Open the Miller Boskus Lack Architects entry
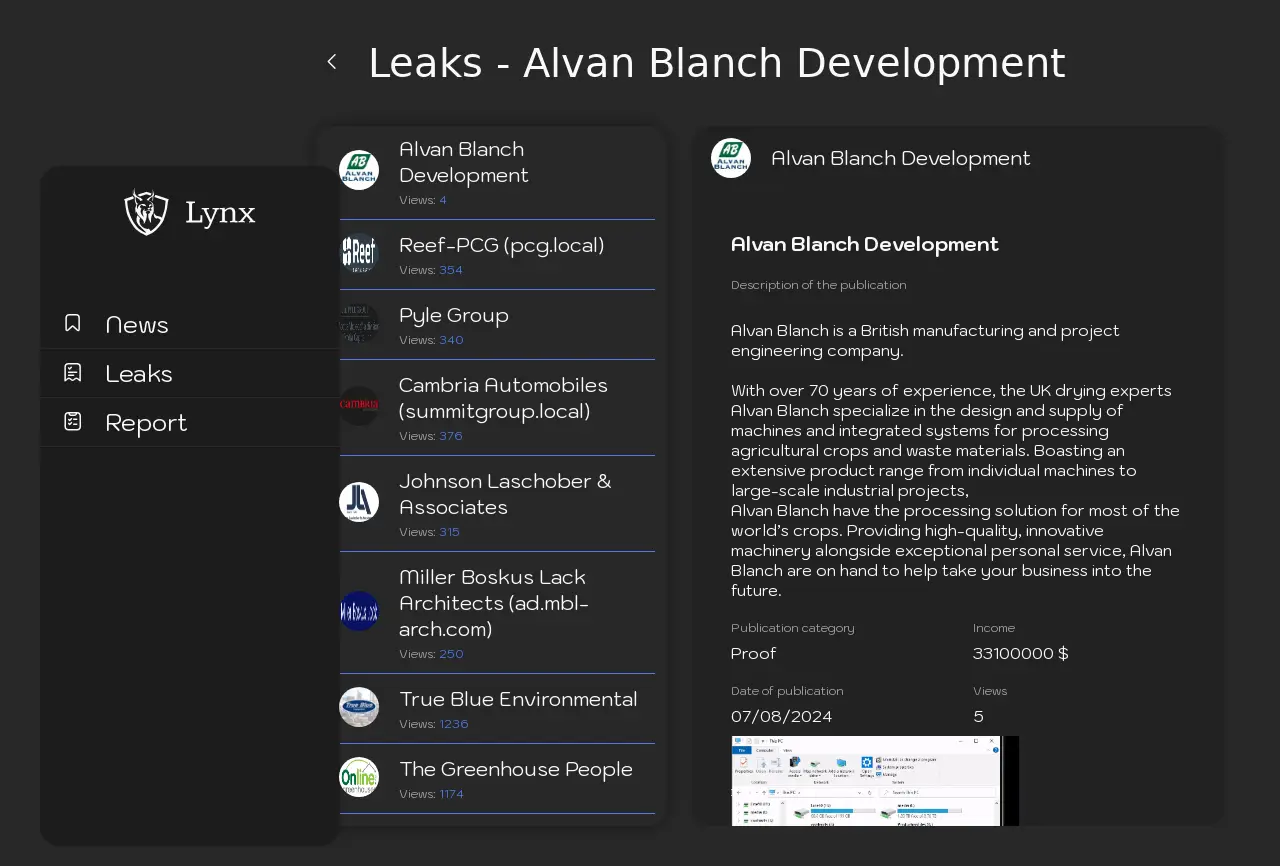Screen dimensions: 1280x866 [x=494, y=603]
